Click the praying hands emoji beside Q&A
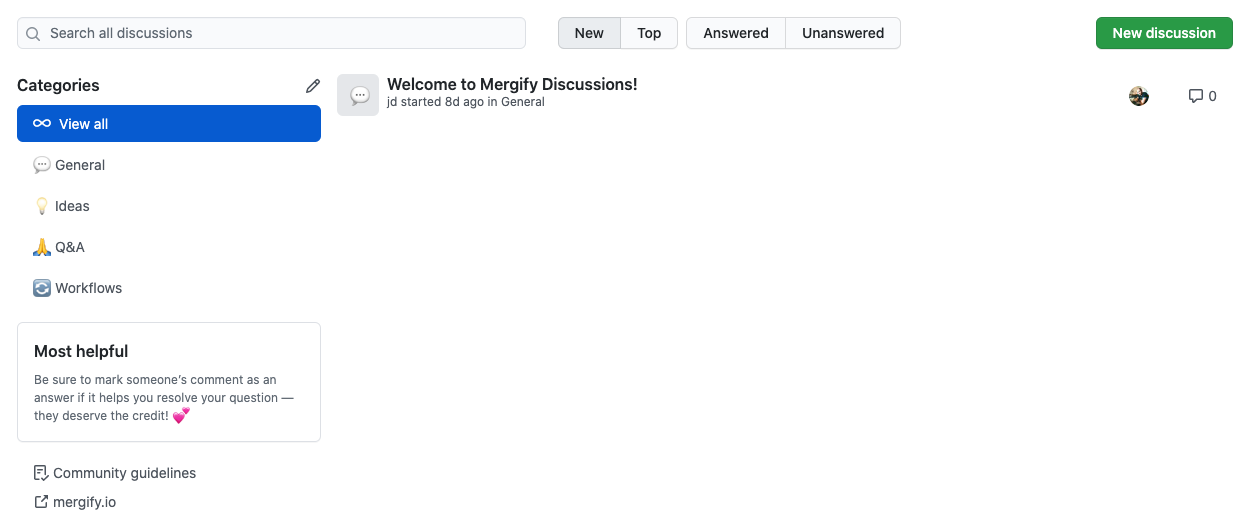 42,247
